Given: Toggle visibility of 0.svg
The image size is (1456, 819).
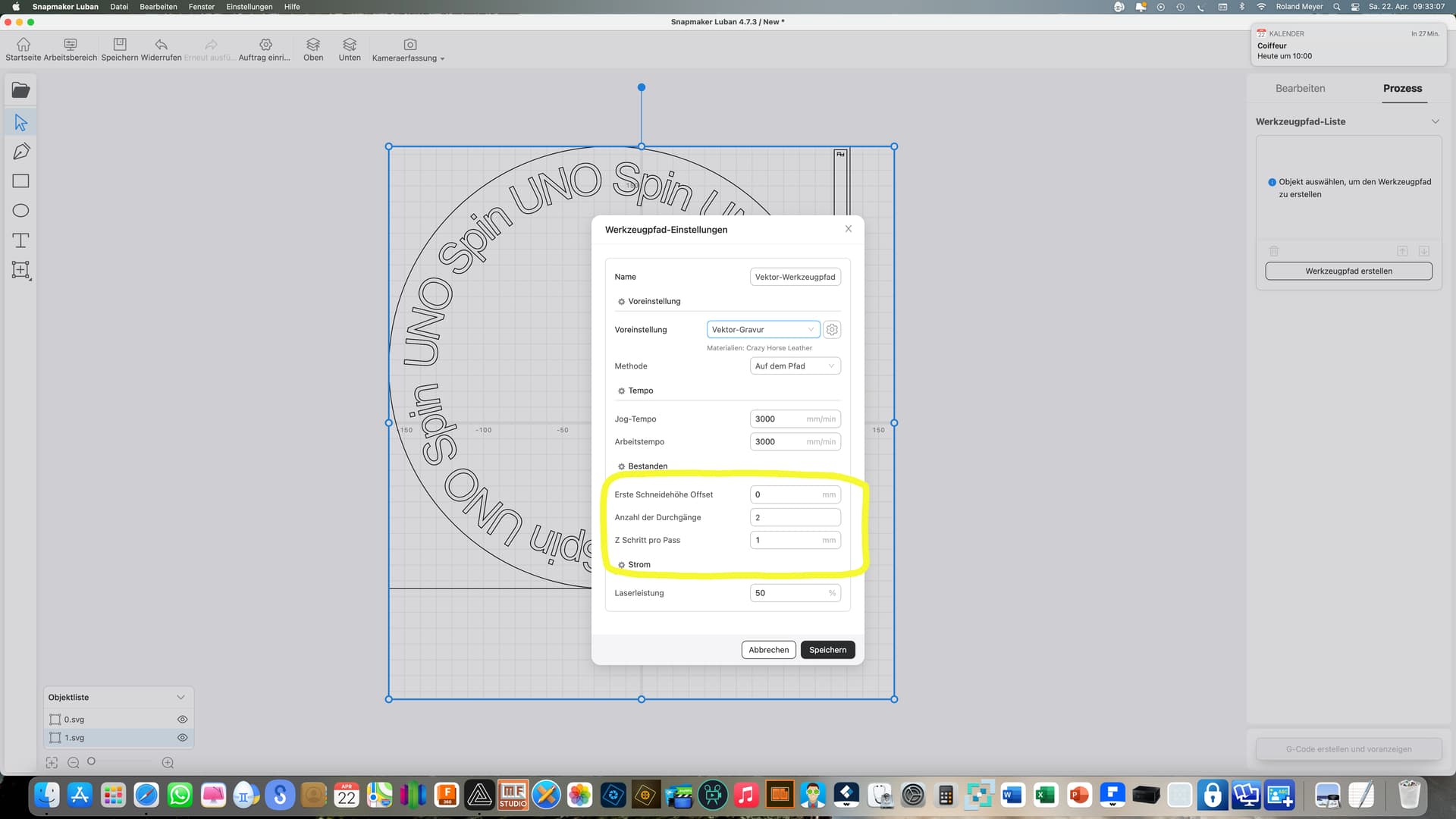Looking at the screenshot, I should point(182,720).
